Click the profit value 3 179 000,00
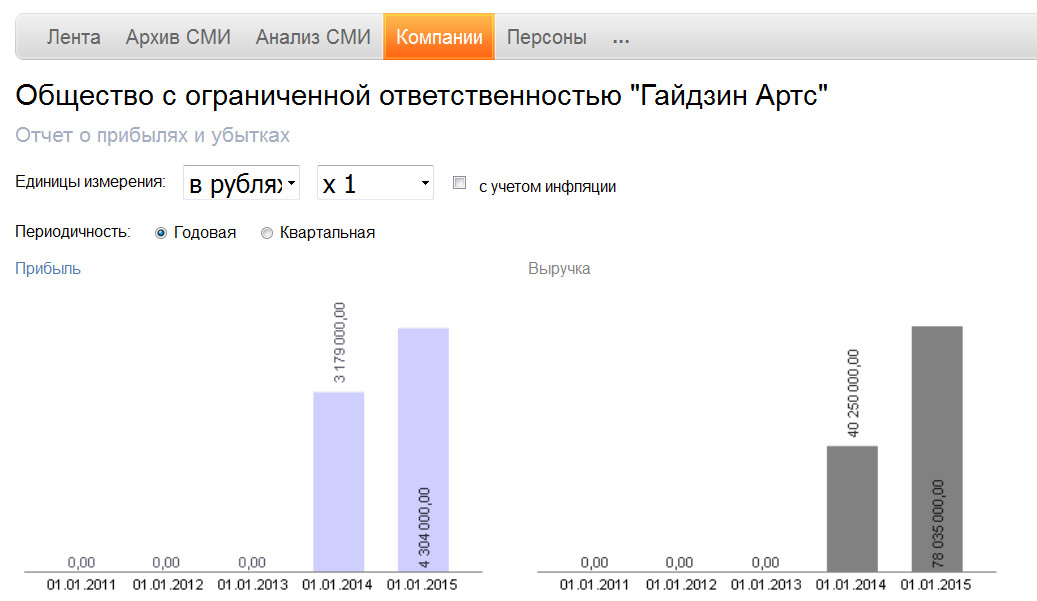Viewport: 1037px width, 601px height. click(x=339, y=342)
